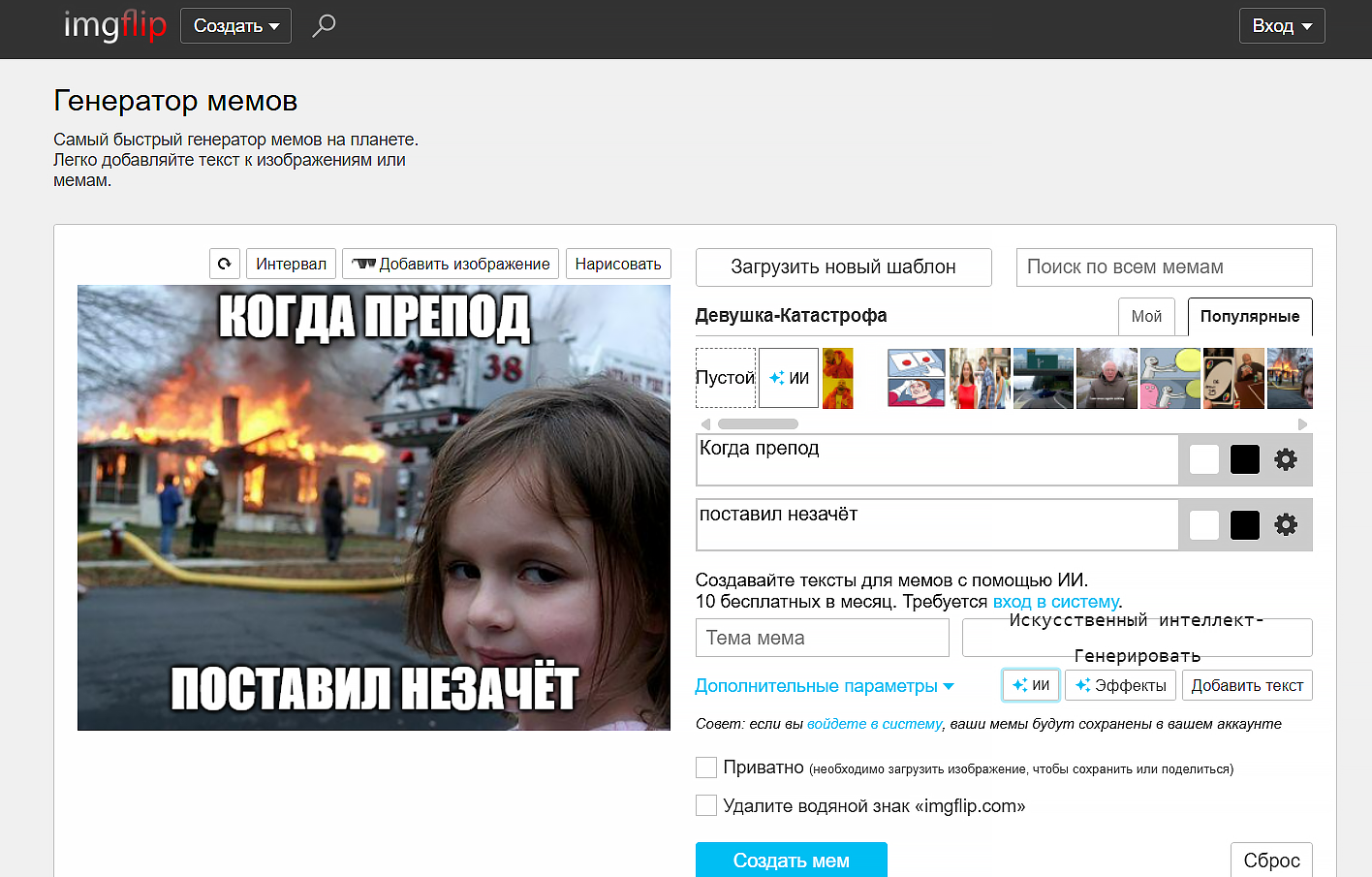Open the Создать dropdown in header
Image resolution: width=1372 pixels, height=877 pixels.
point(235,26)
